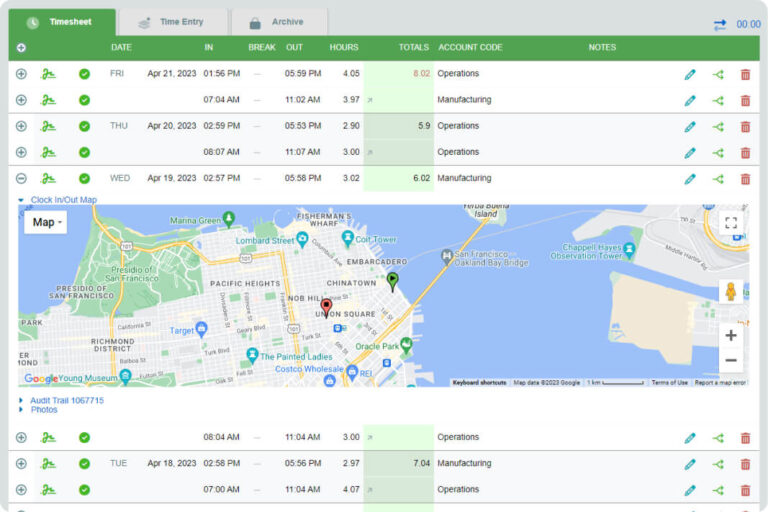The image size is (768, 512).
Task: Click the red clock-out map marker
Action: click(326, 309)
